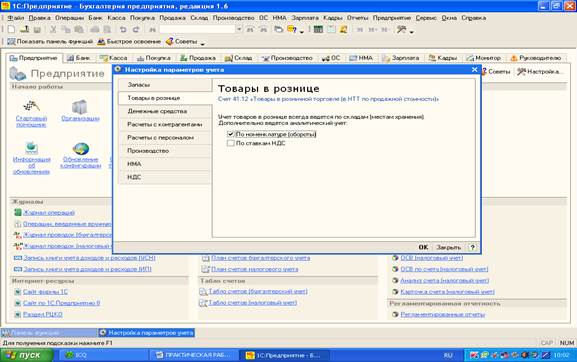Select the Денежные средства settings section
Image resolution: width=577 pixels, height=362 pixels.
165,111
